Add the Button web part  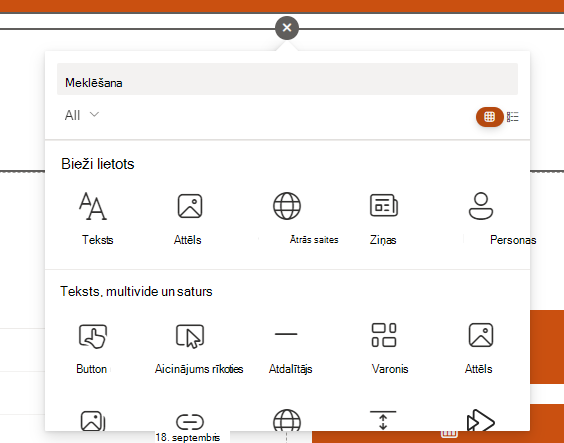click(93, 348)
